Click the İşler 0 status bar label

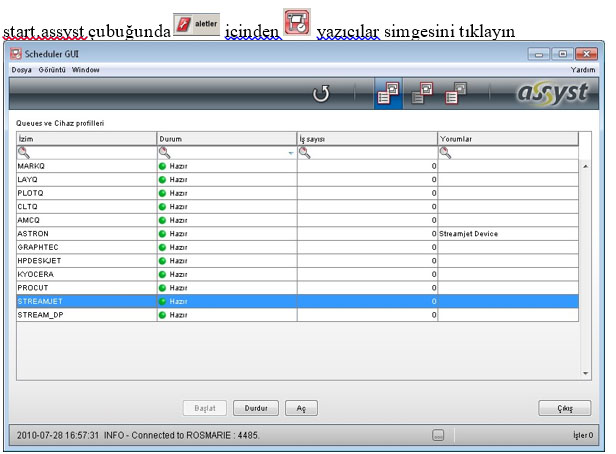583,435
